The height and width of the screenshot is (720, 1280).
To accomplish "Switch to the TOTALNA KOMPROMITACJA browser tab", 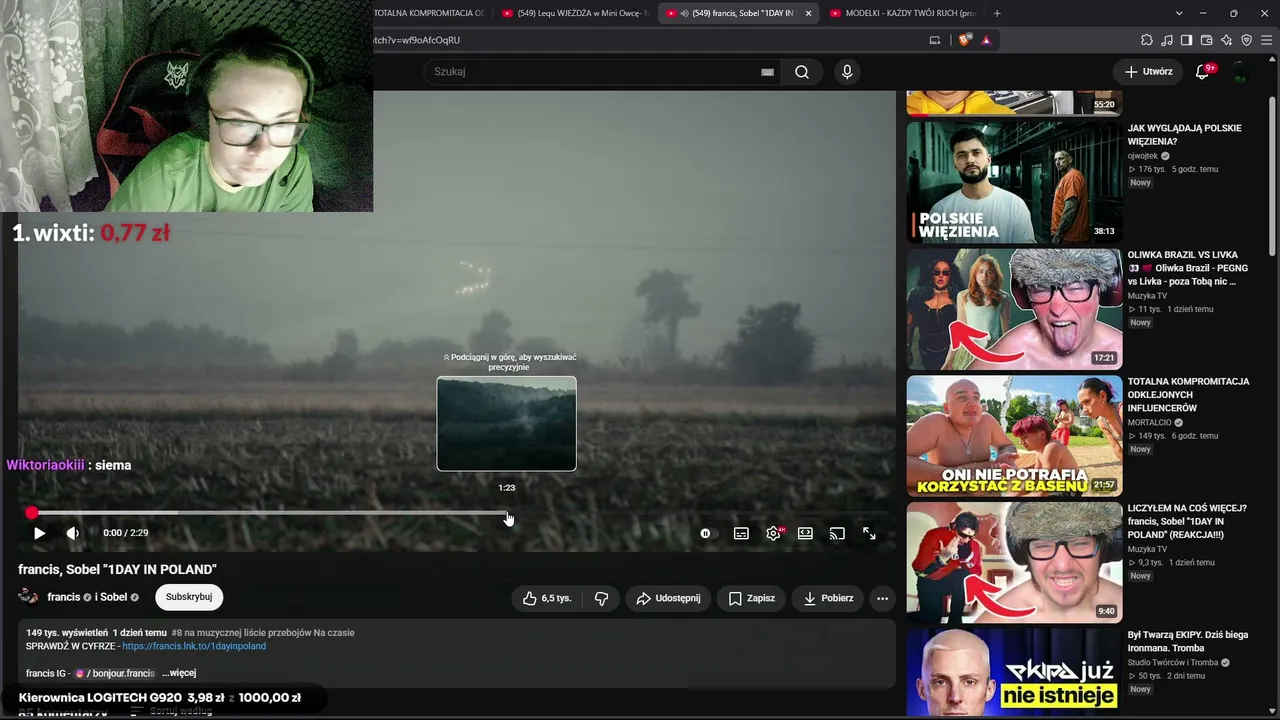I will (430, 13).
